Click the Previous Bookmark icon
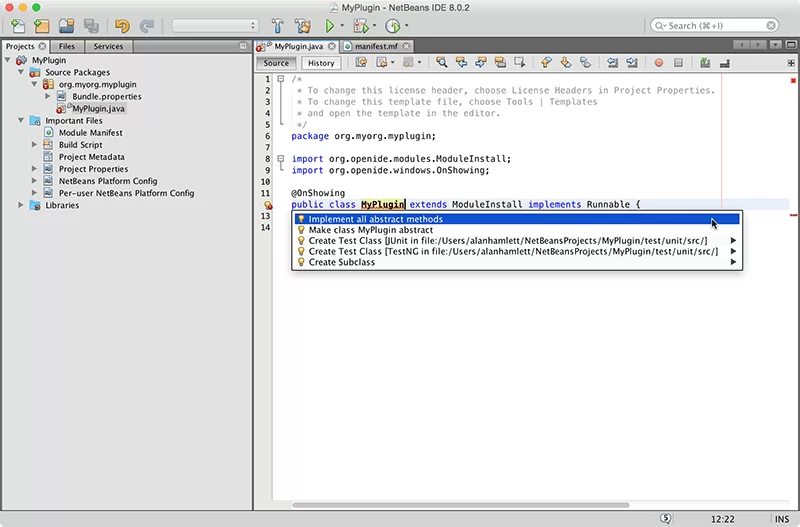Viewport: 800px width, 527px height. click(546, 63)
